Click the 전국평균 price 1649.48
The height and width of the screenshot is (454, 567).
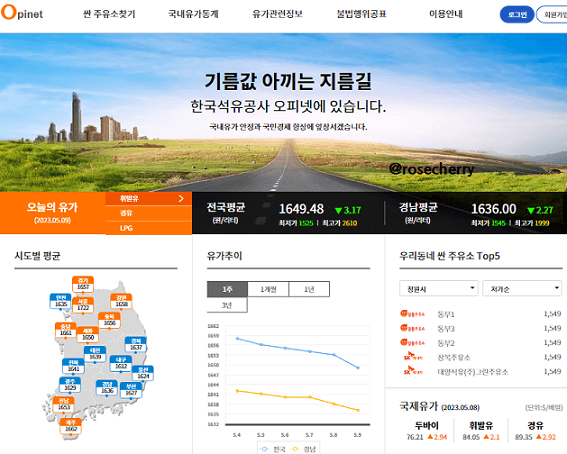301,209
